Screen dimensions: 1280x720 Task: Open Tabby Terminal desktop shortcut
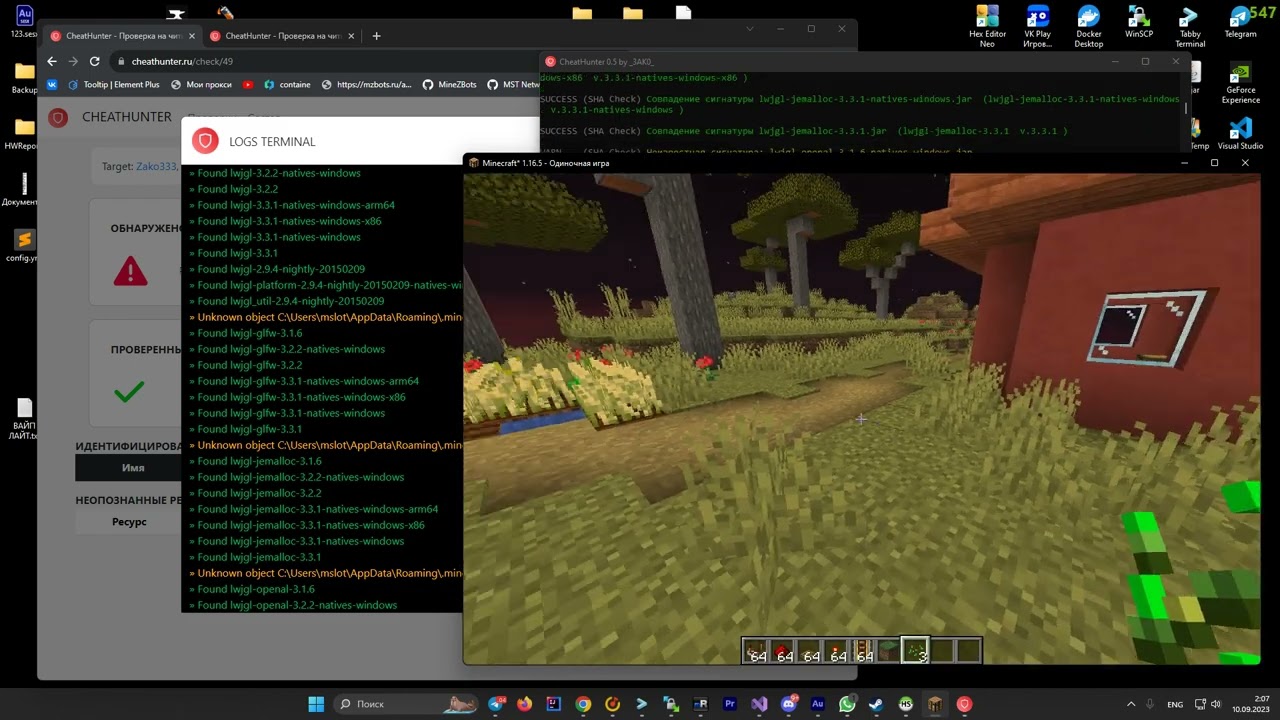tap(1189, 26)
